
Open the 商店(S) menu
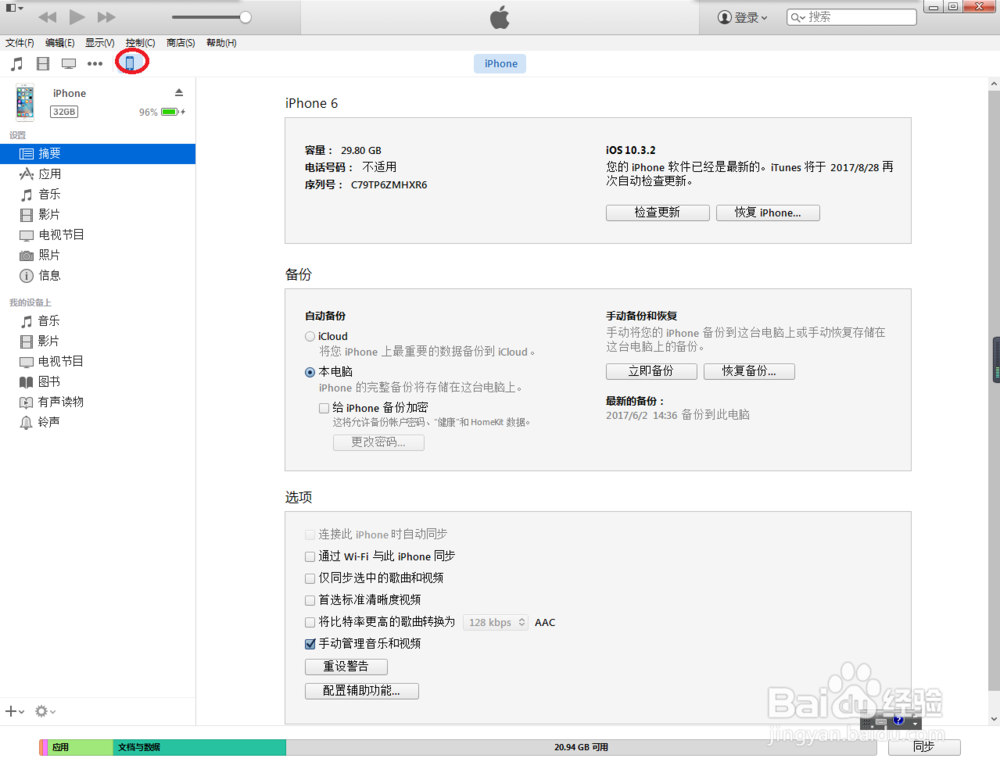(180, 43)
